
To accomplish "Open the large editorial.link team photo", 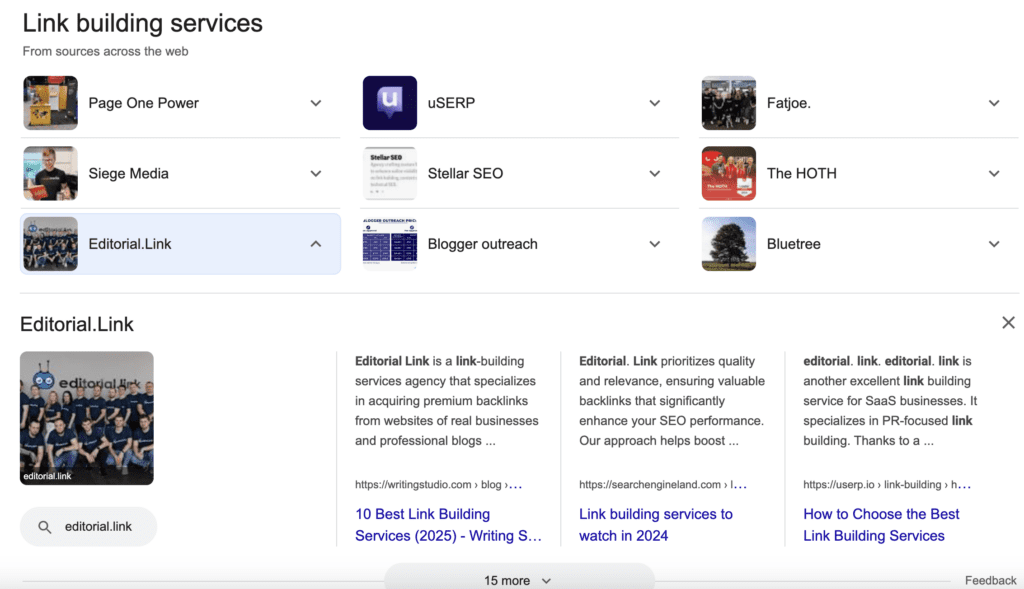I will pos(87,418).
